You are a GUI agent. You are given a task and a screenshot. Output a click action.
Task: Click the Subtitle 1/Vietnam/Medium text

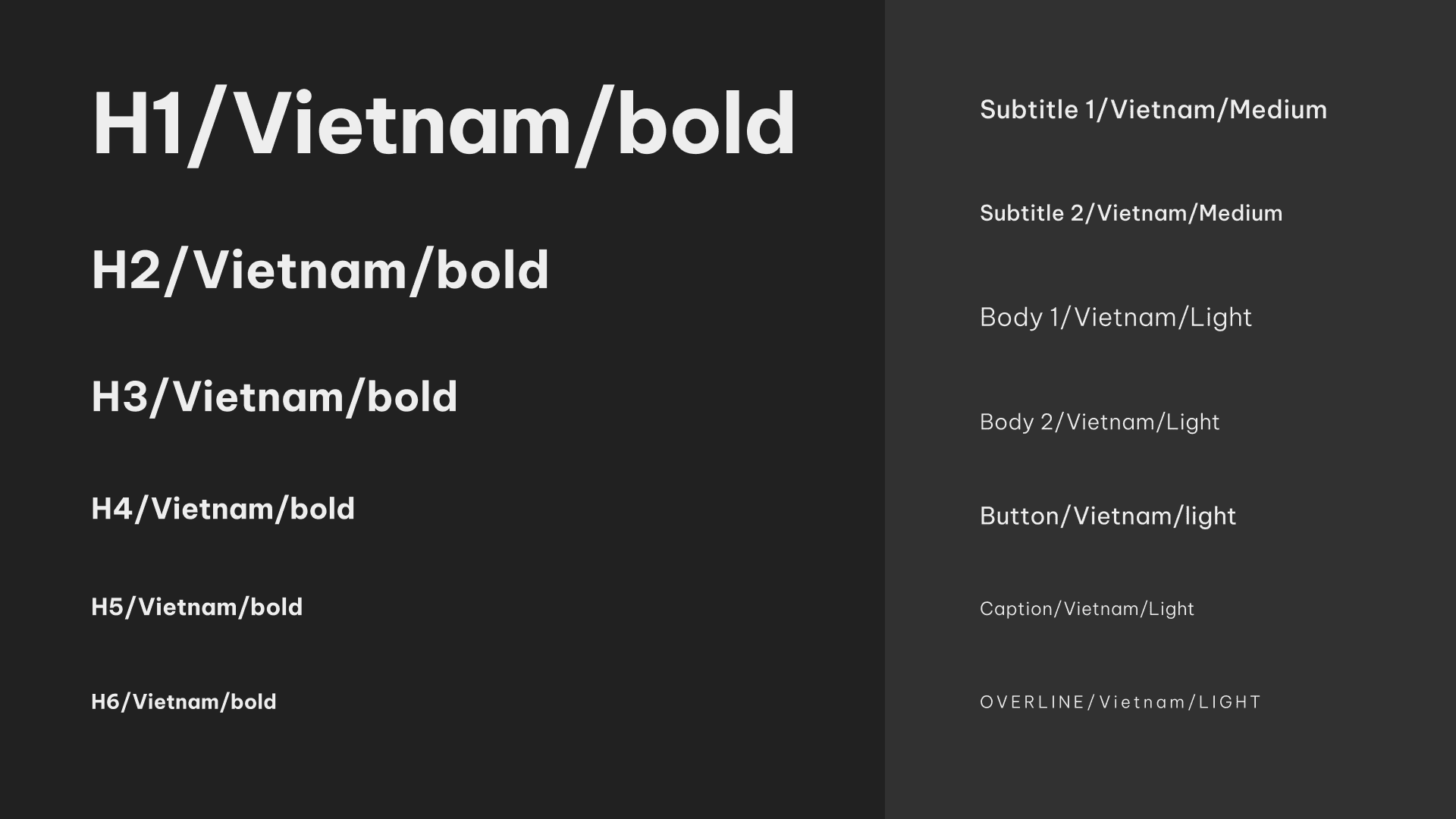point(1153,110)
